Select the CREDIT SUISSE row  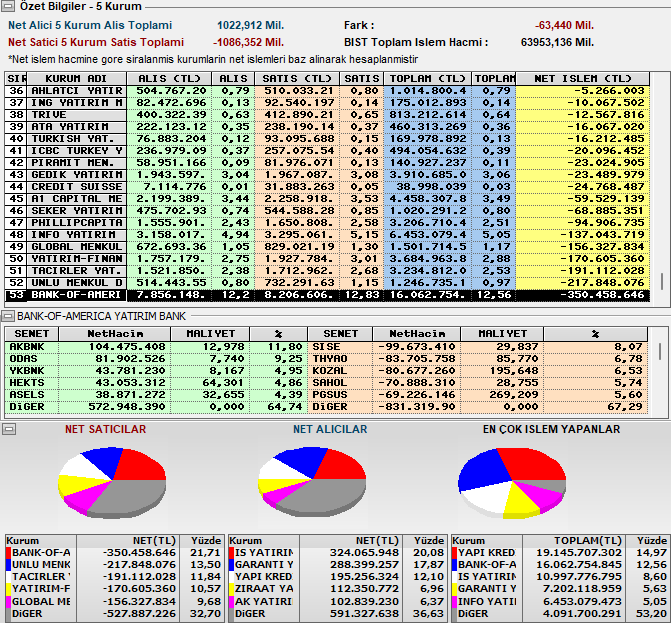click(327, 187)
